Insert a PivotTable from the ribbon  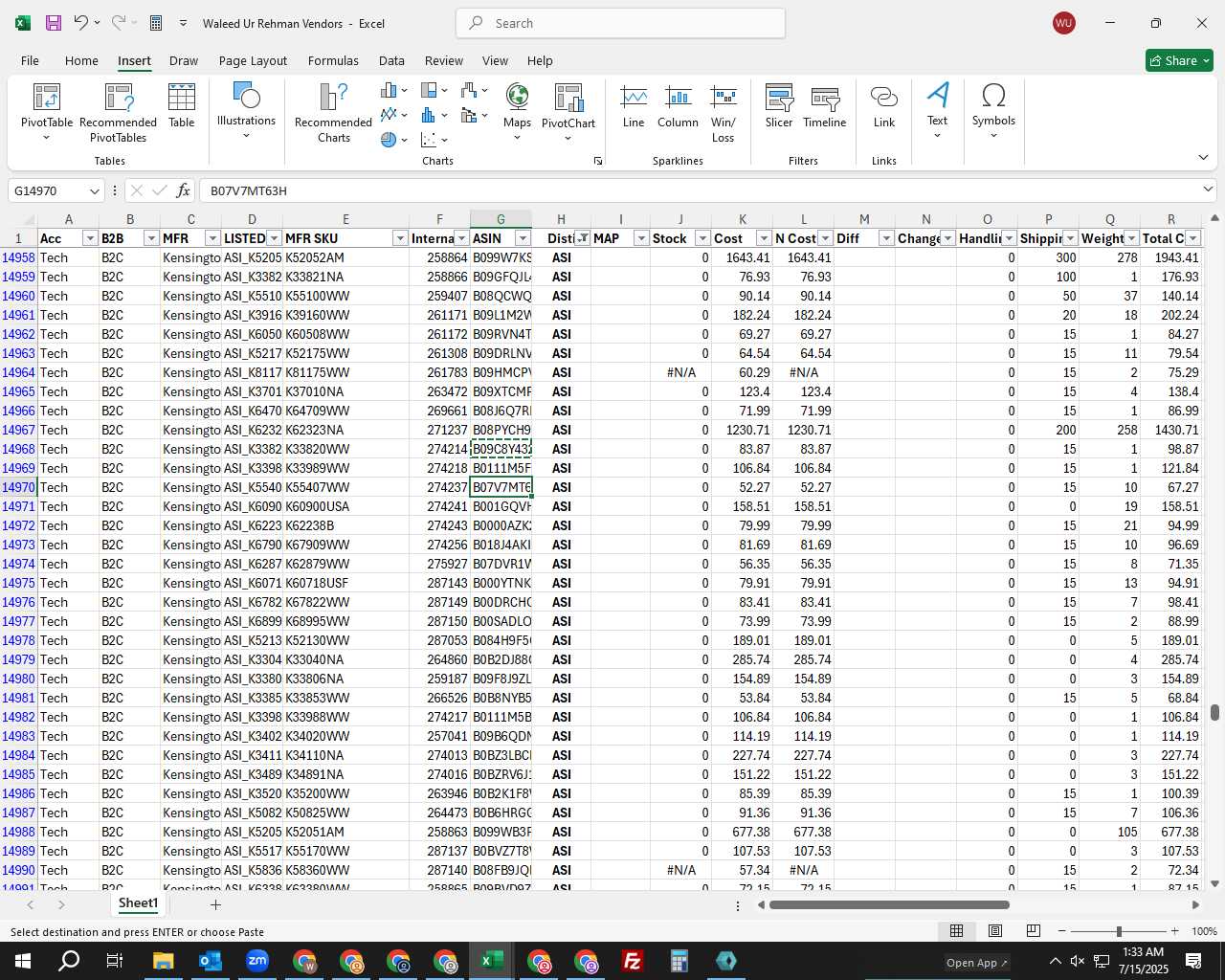coord(47,111)
